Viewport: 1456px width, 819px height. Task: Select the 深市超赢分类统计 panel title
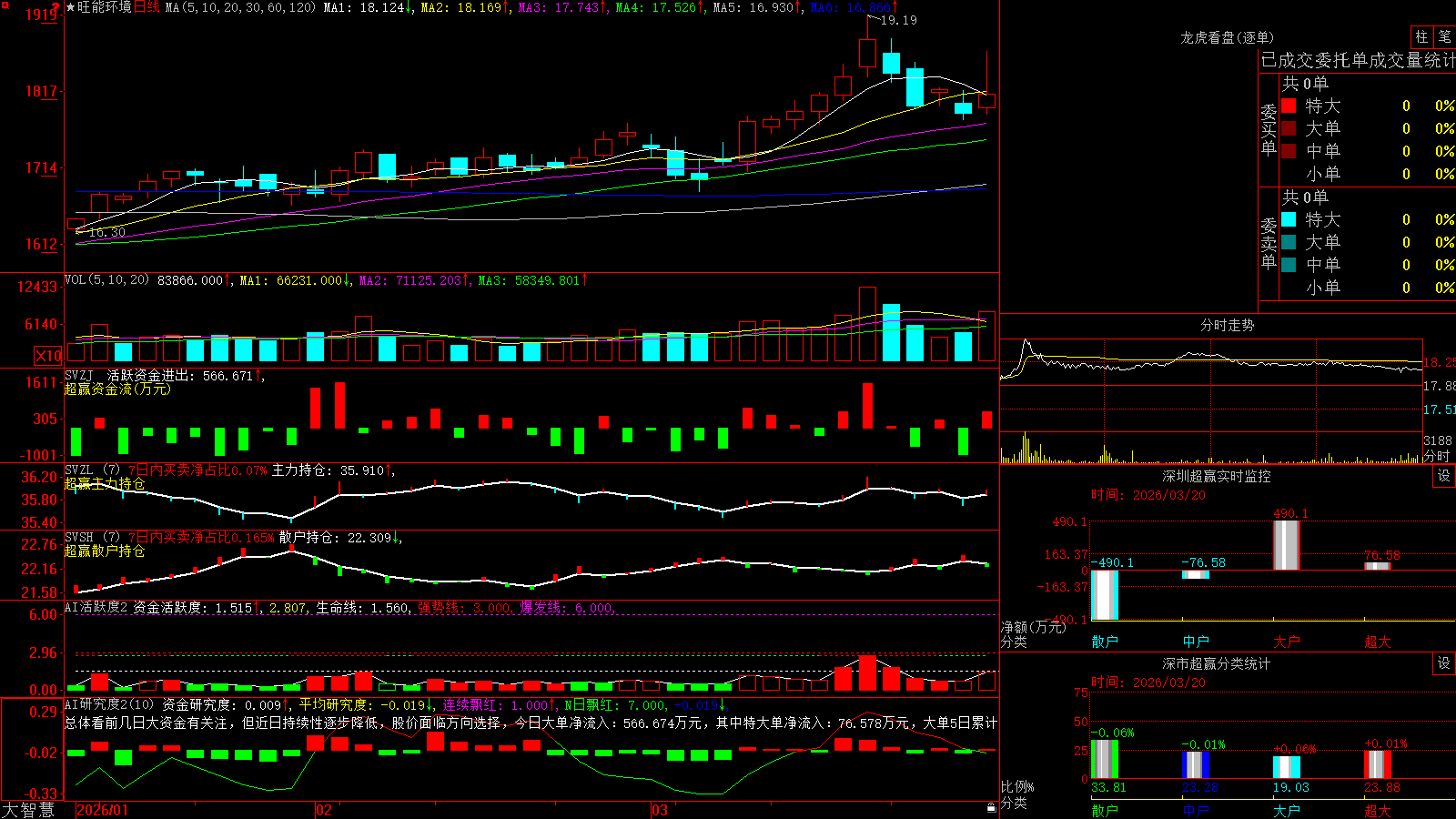point(1217,663)
